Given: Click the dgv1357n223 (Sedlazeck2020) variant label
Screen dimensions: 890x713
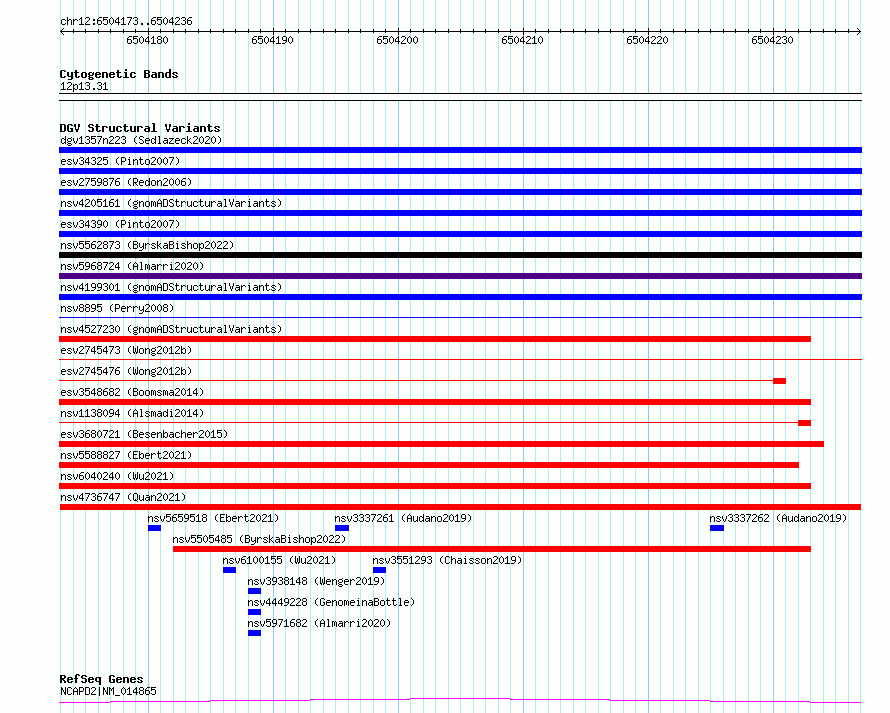Looking at the screenshot, I should click(x=141, y=140).
